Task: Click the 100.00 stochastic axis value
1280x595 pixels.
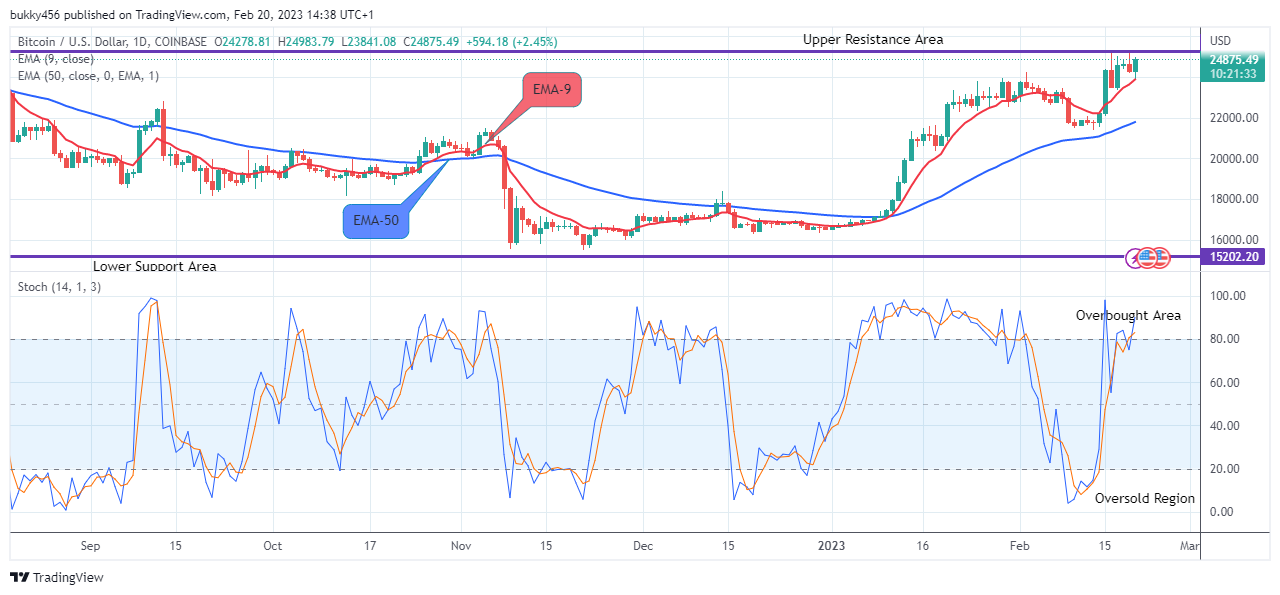Action: 1226,296
